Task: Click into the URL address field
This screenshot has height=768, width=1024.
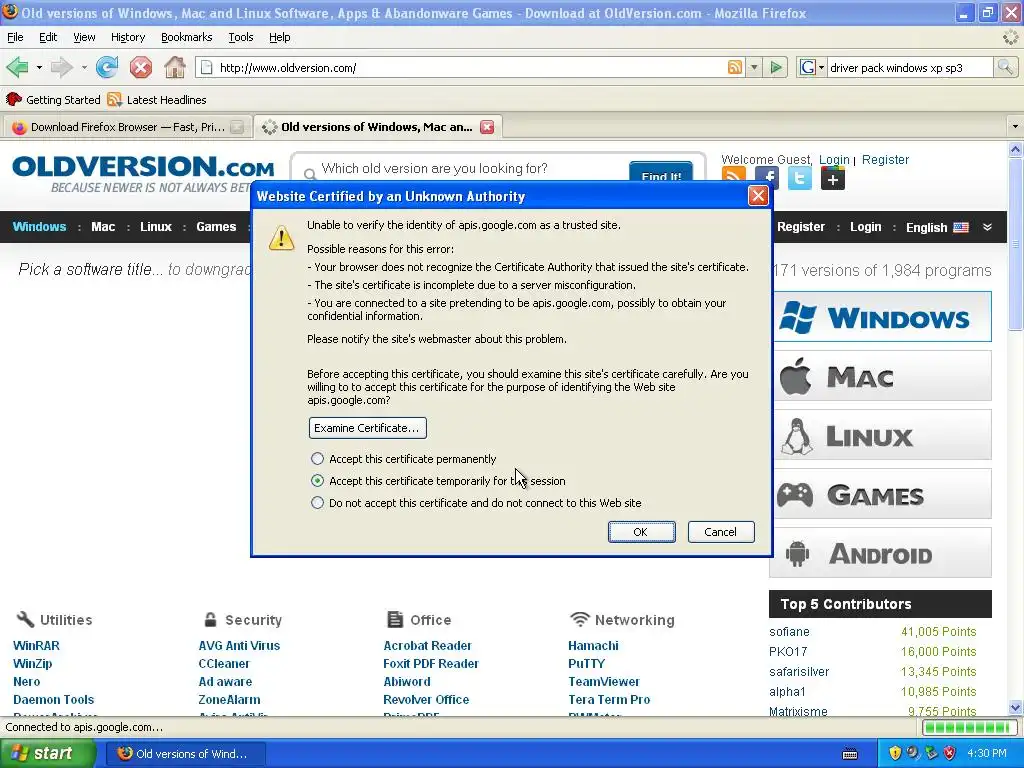Action: tap(470, 67)
